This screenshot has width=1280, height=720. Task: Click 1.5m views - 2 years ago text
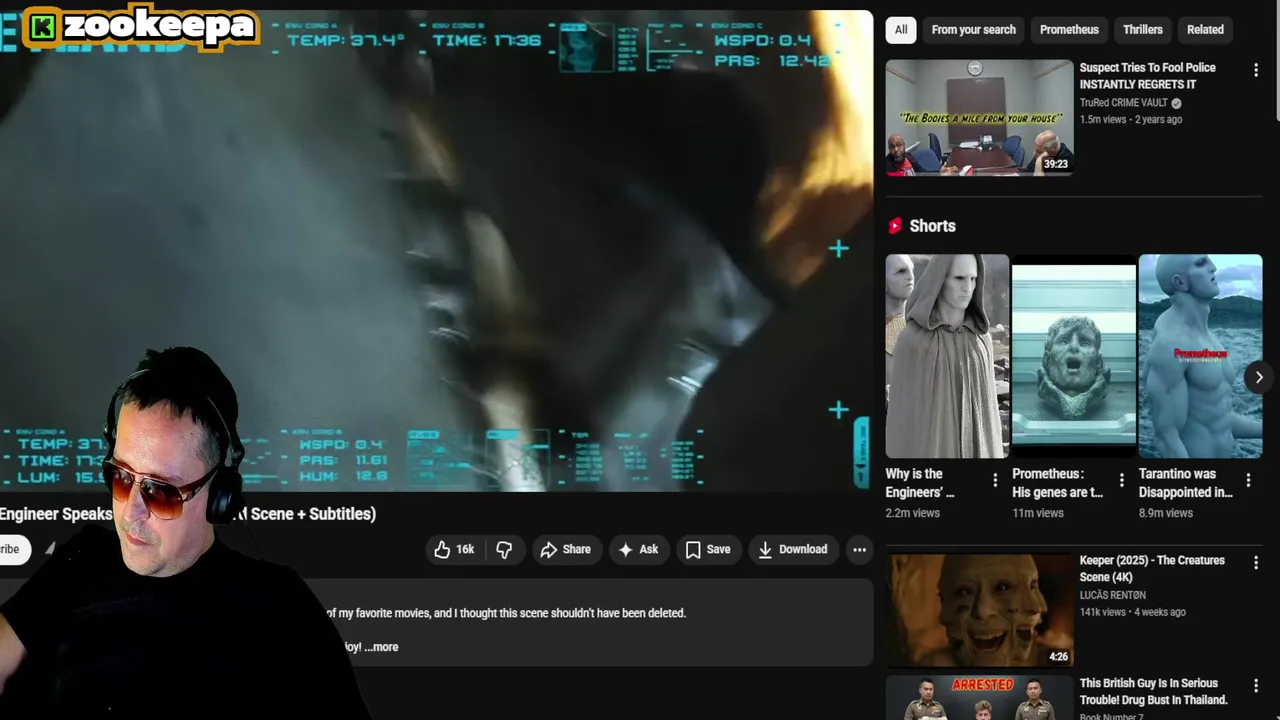point(1131,119)
